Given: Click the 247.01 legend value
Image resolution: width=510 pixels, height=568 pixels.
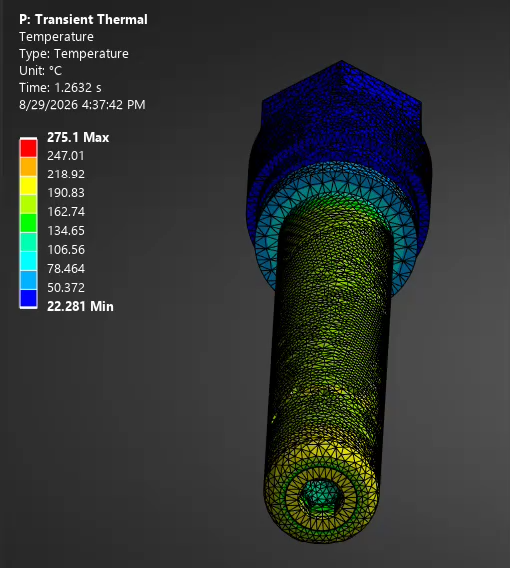Looking at the screenshot, I should point(66,156).
